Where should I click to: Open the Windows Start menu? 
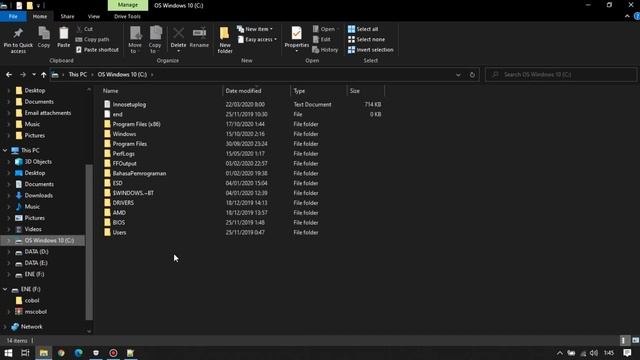tap(8, 353)
